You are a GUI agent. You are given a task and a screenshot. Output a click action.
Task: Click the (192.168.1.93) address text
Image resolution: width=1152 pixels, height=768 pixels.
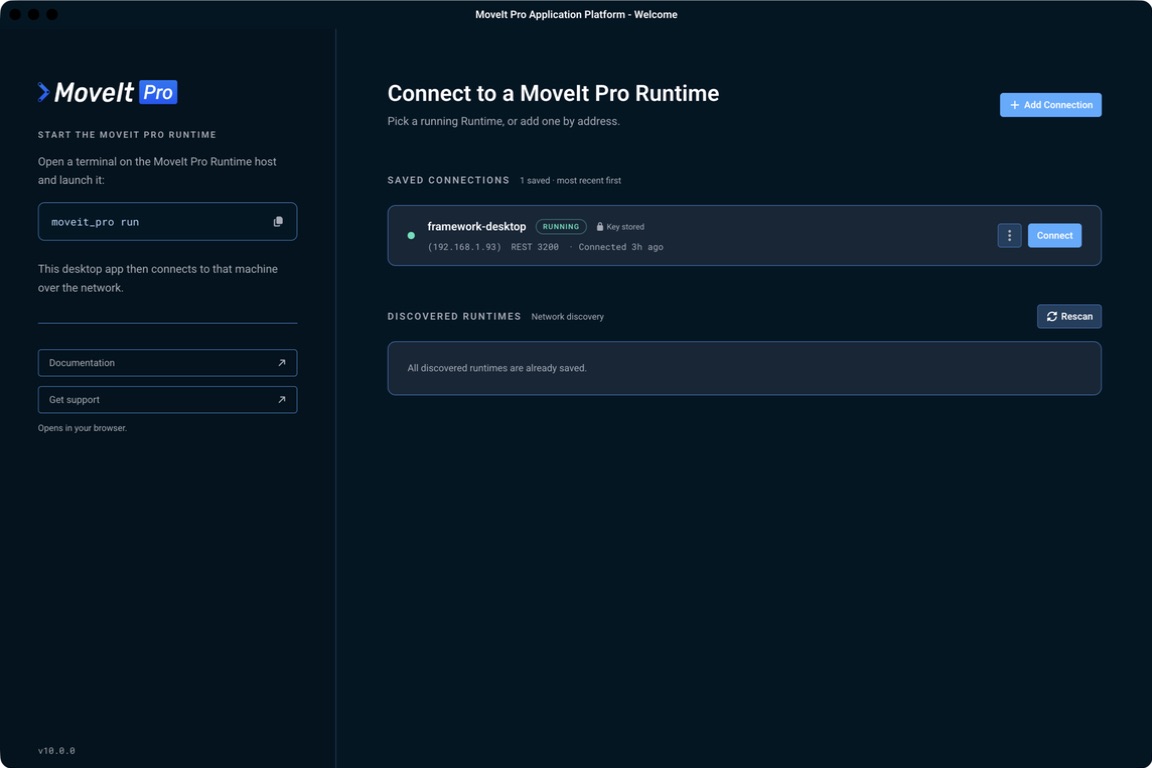(464, 247)
